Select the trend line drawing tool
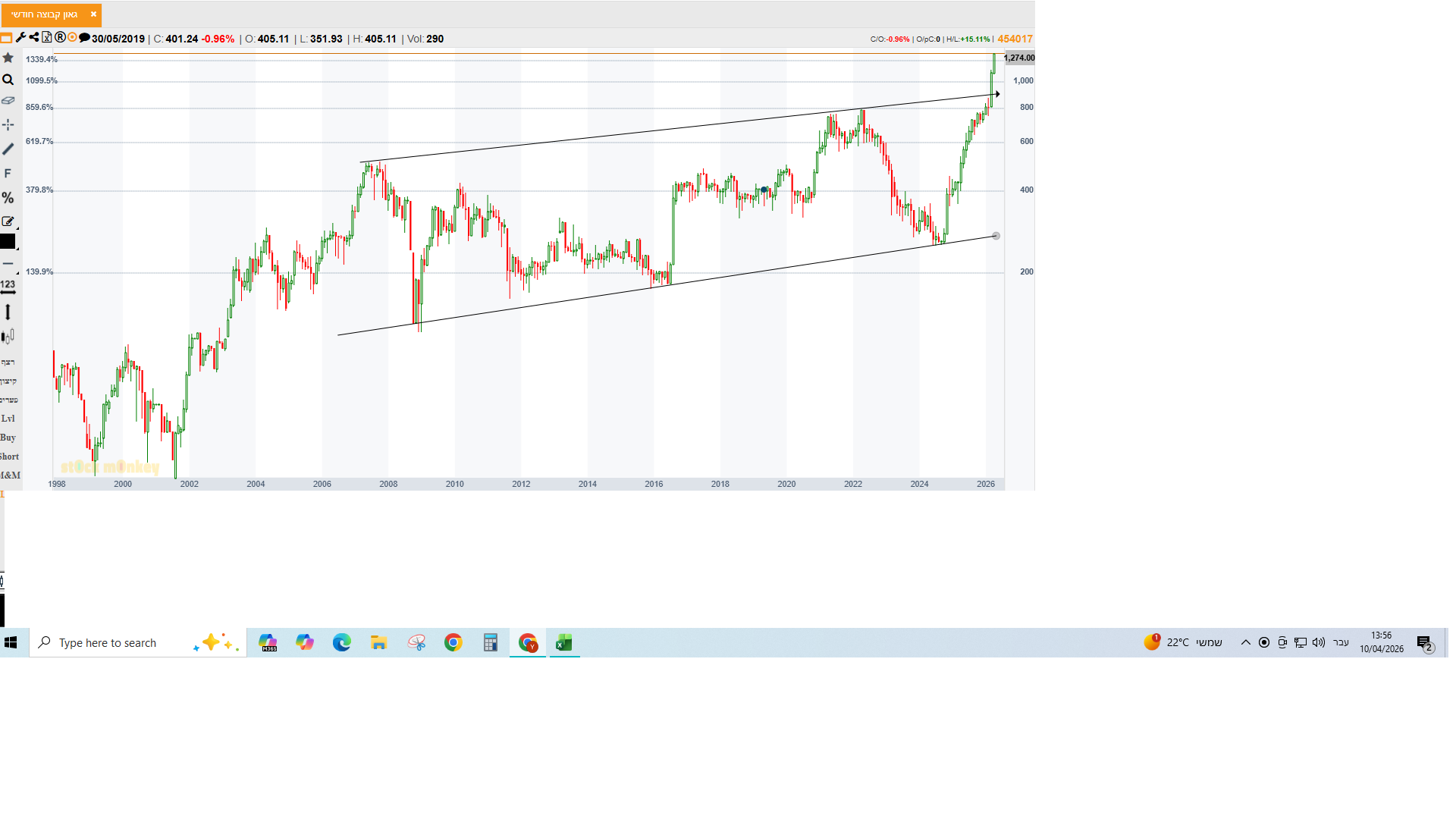Viewport: 1456px width, 819px height. (x=8, y=149)
